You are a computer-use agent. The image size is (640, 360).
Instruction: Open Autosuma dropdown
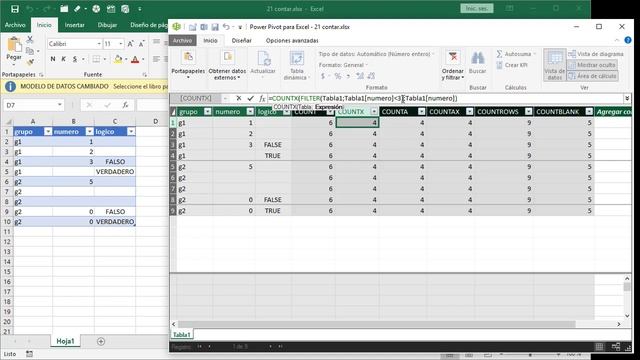(x=535, y=54)
